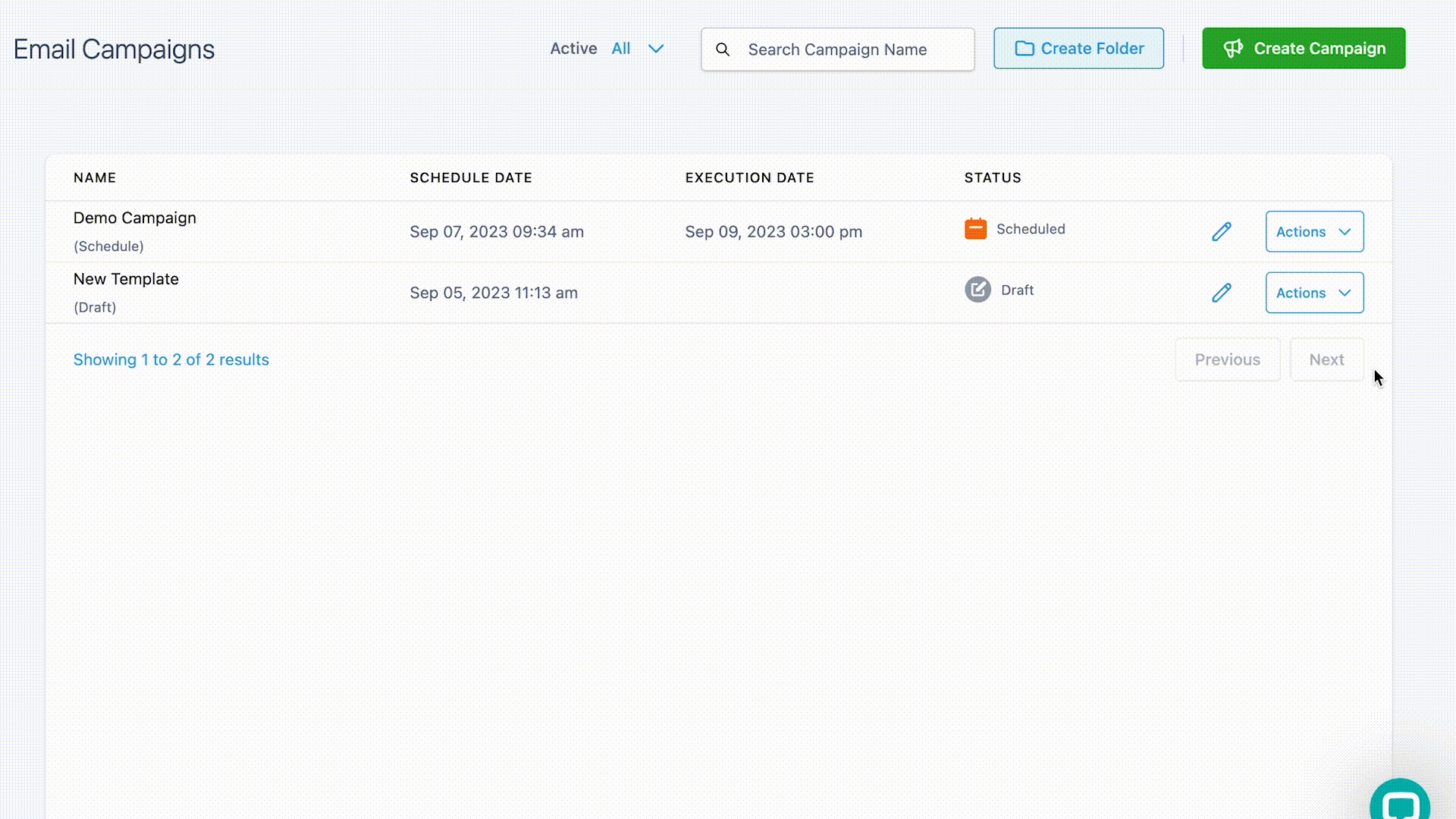Edit New Template with pencil icon

(x=1221, y=293)
